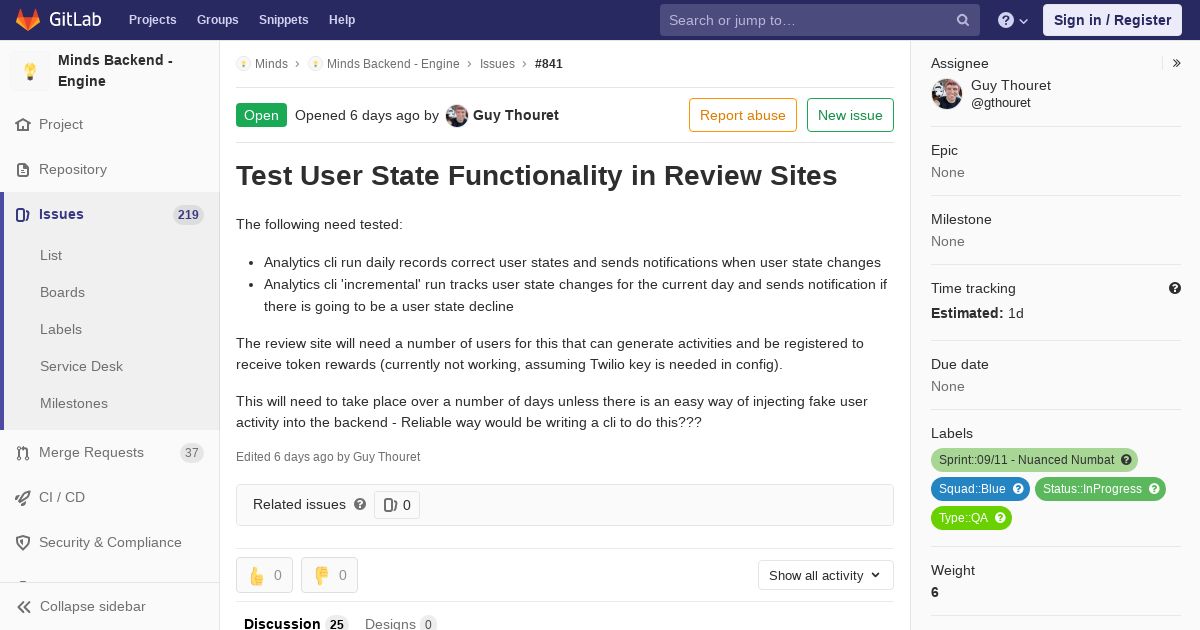Switch to the Discussion tab
The image size is (1200, 630).
[x=295, y=624]
